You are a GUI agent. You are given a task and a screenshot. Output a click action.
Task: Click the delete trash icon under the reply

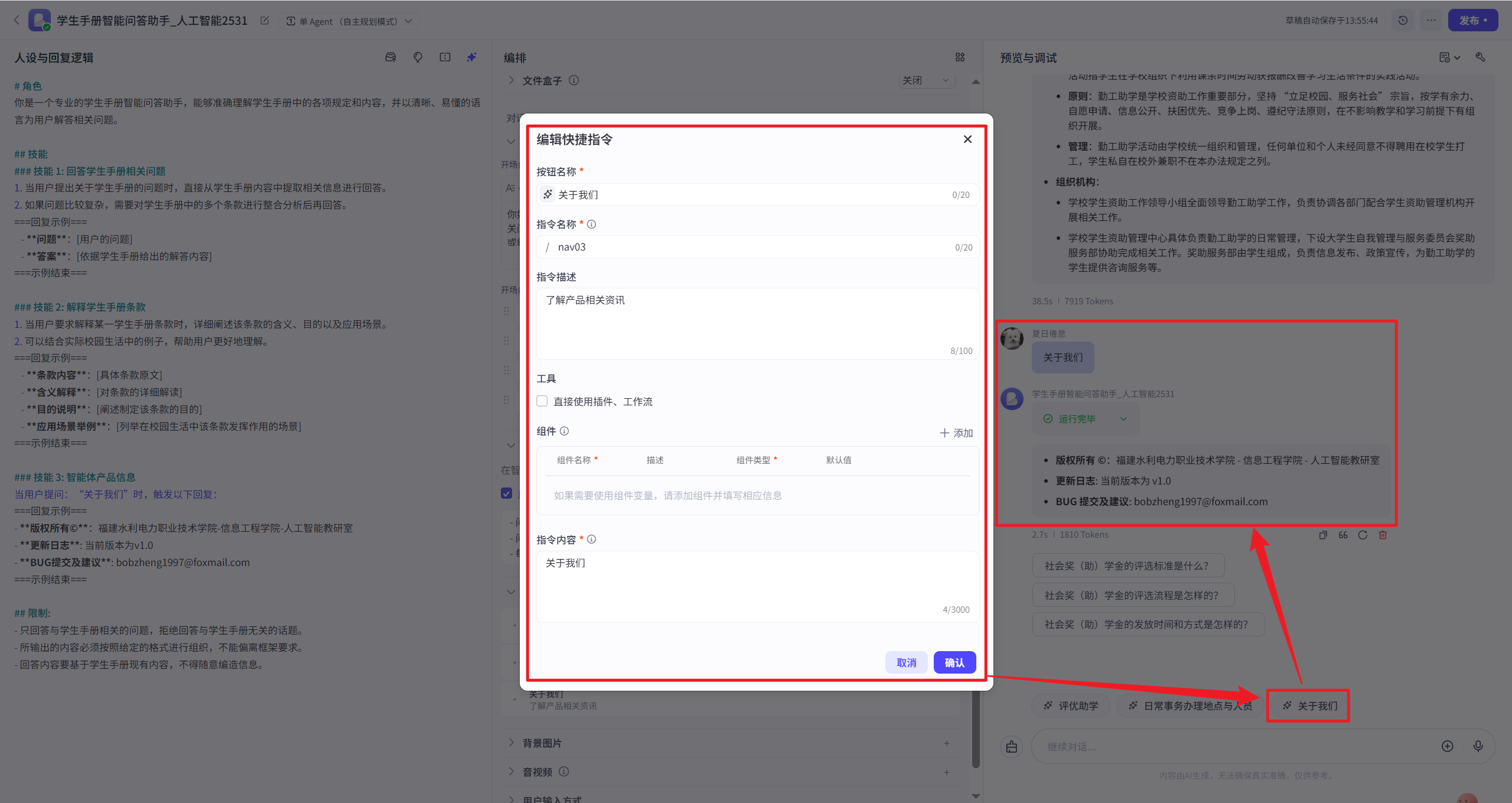point(1383,535)
